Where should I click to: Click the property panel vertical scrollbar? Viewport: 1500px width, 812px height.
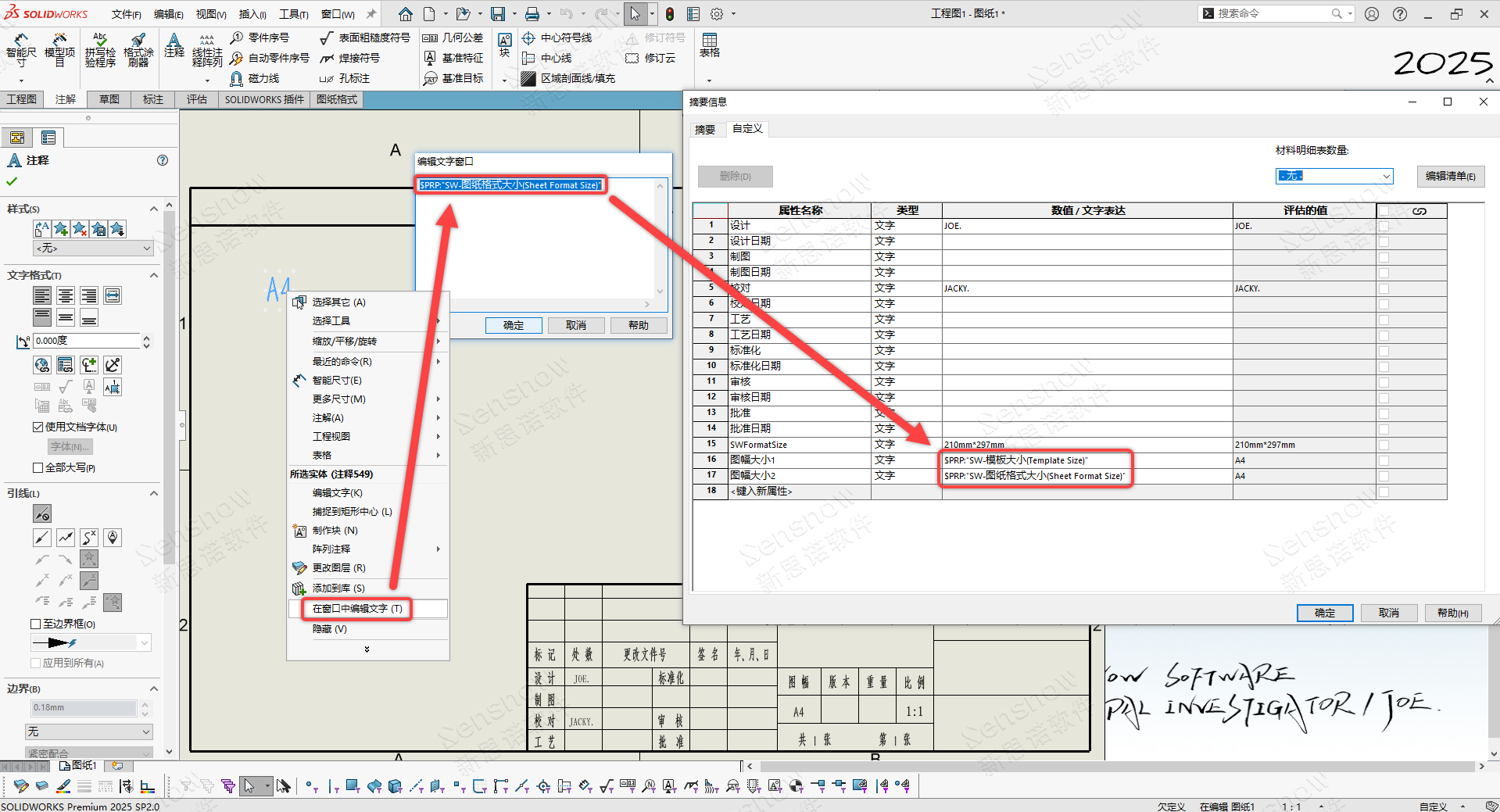click(169, 391)
